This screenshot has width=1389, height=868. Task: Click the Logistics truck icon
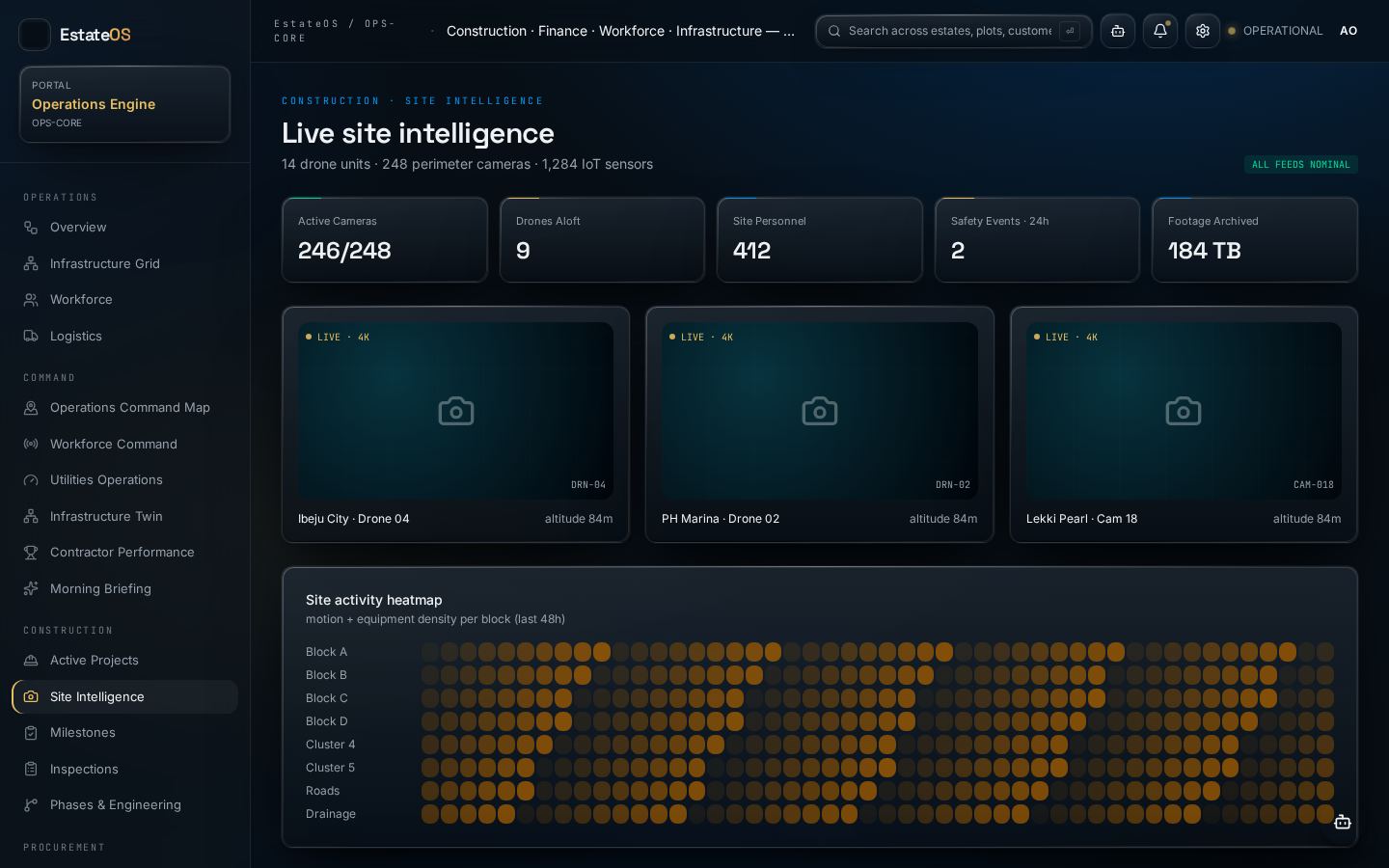point(31,336)
